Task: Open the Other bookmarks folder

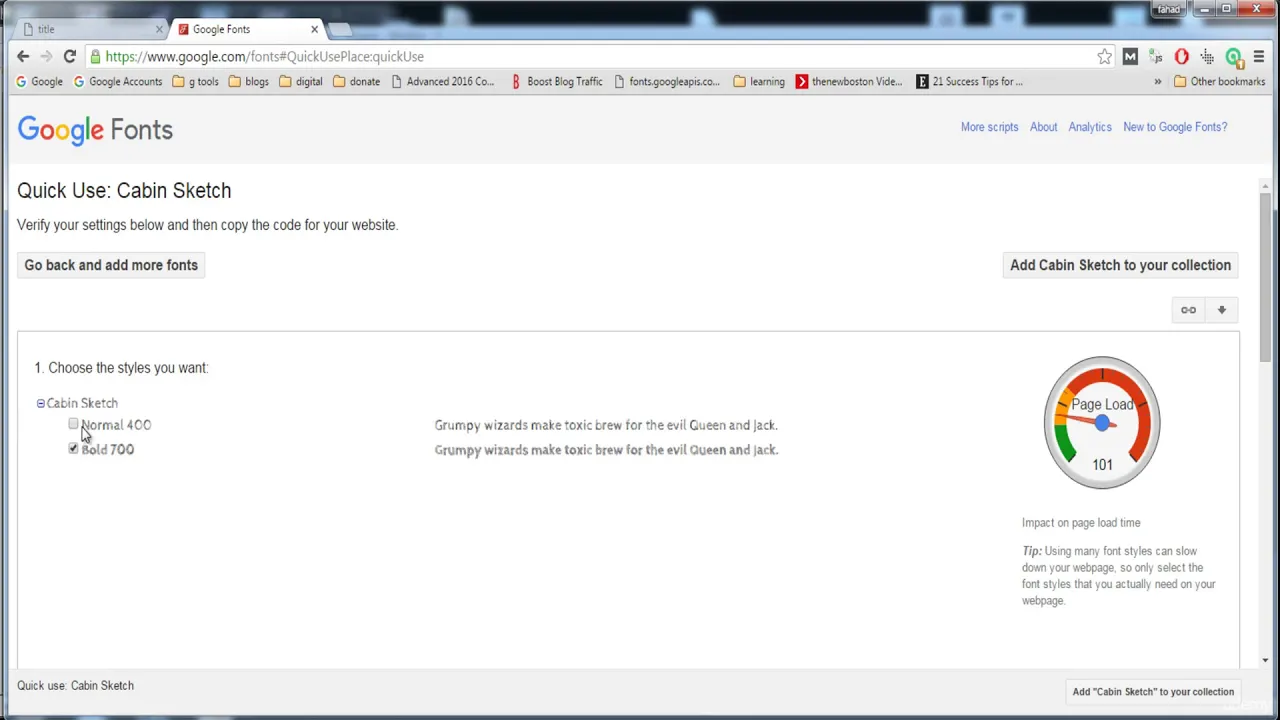Action: click(x=1220, y=82)
